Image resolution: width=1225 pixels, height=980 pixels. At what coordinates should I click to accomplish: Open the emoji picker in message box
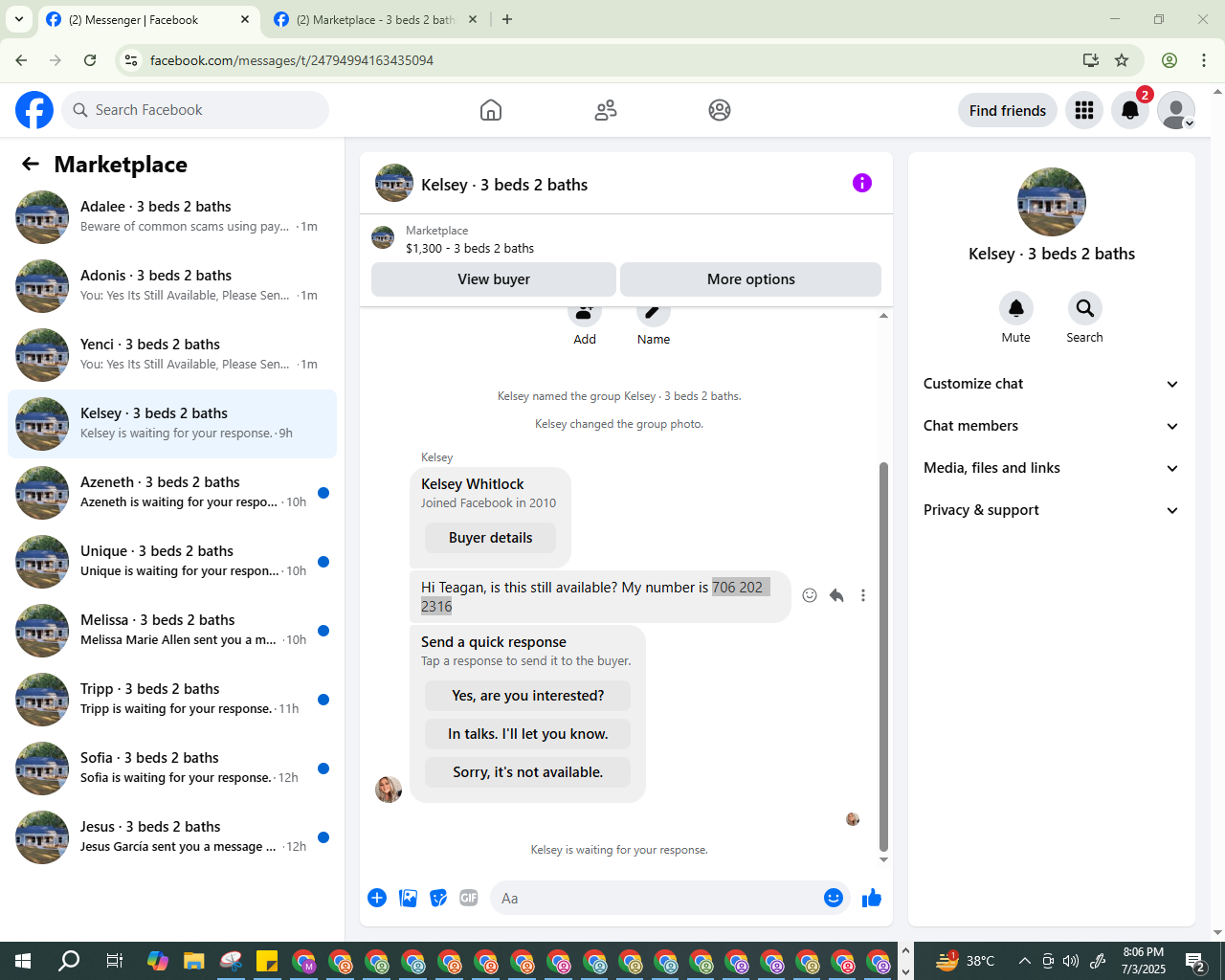point(834,898)
